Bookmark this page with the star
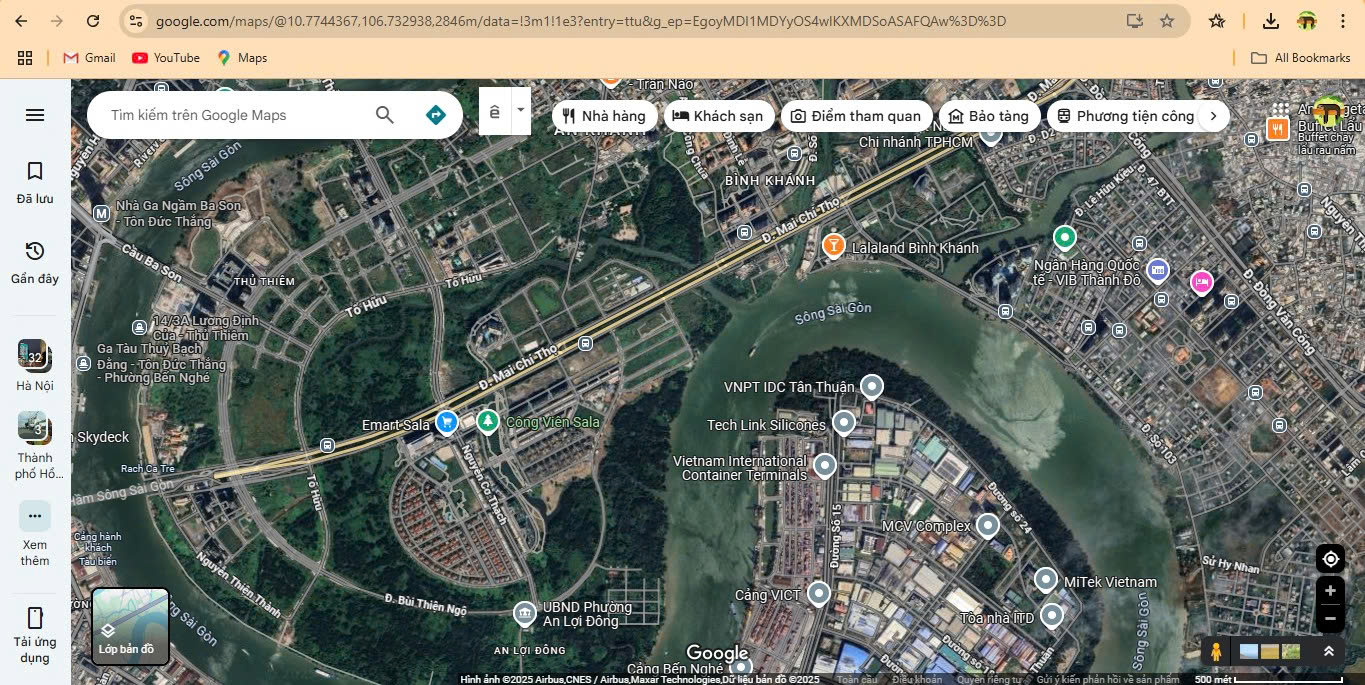 pyautogui.click(x=1167, y=21)
